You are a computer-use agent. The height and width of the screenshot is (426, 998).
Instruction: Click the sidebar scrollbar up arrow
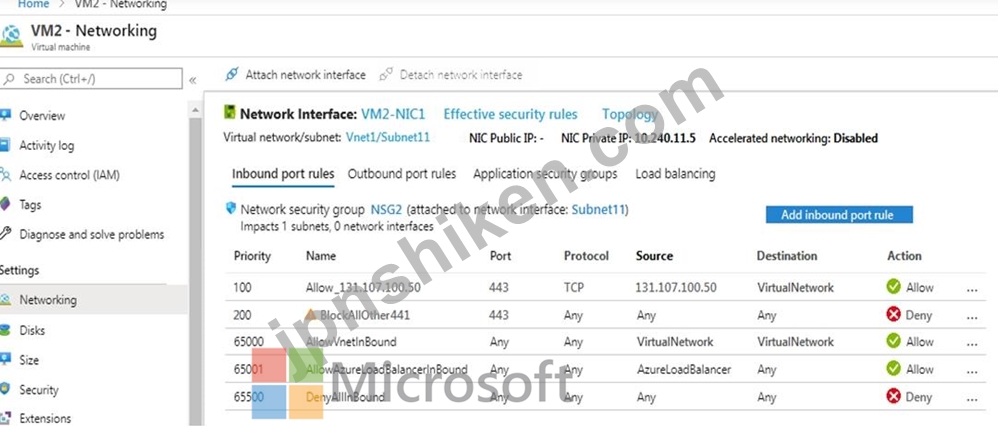tap(196, 111)
